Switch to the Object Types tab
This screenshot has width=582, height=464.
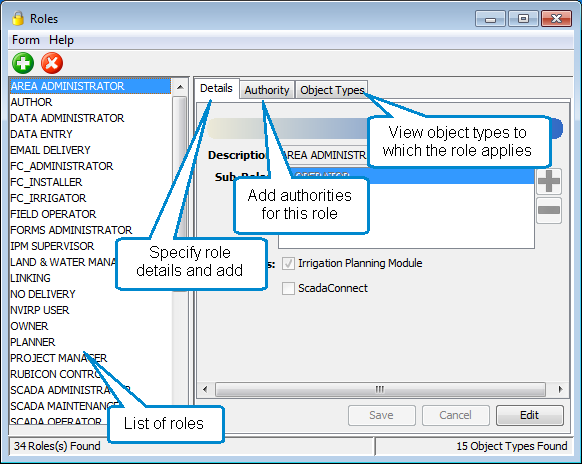click(x=332, y=90)
